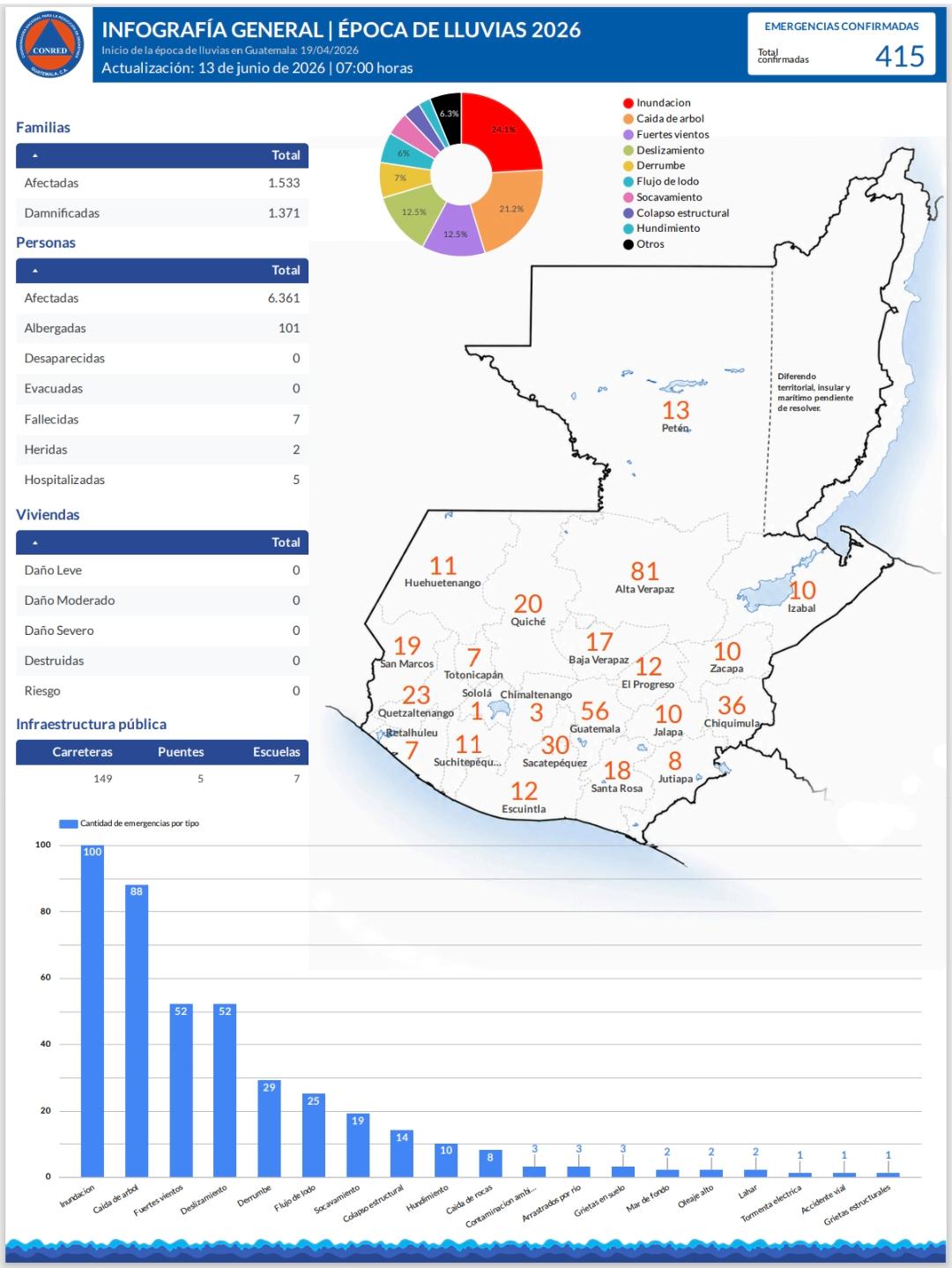This screenshot has width=952, height=1268.
Task: Click the Puentes column header
Action: point(181,752)
